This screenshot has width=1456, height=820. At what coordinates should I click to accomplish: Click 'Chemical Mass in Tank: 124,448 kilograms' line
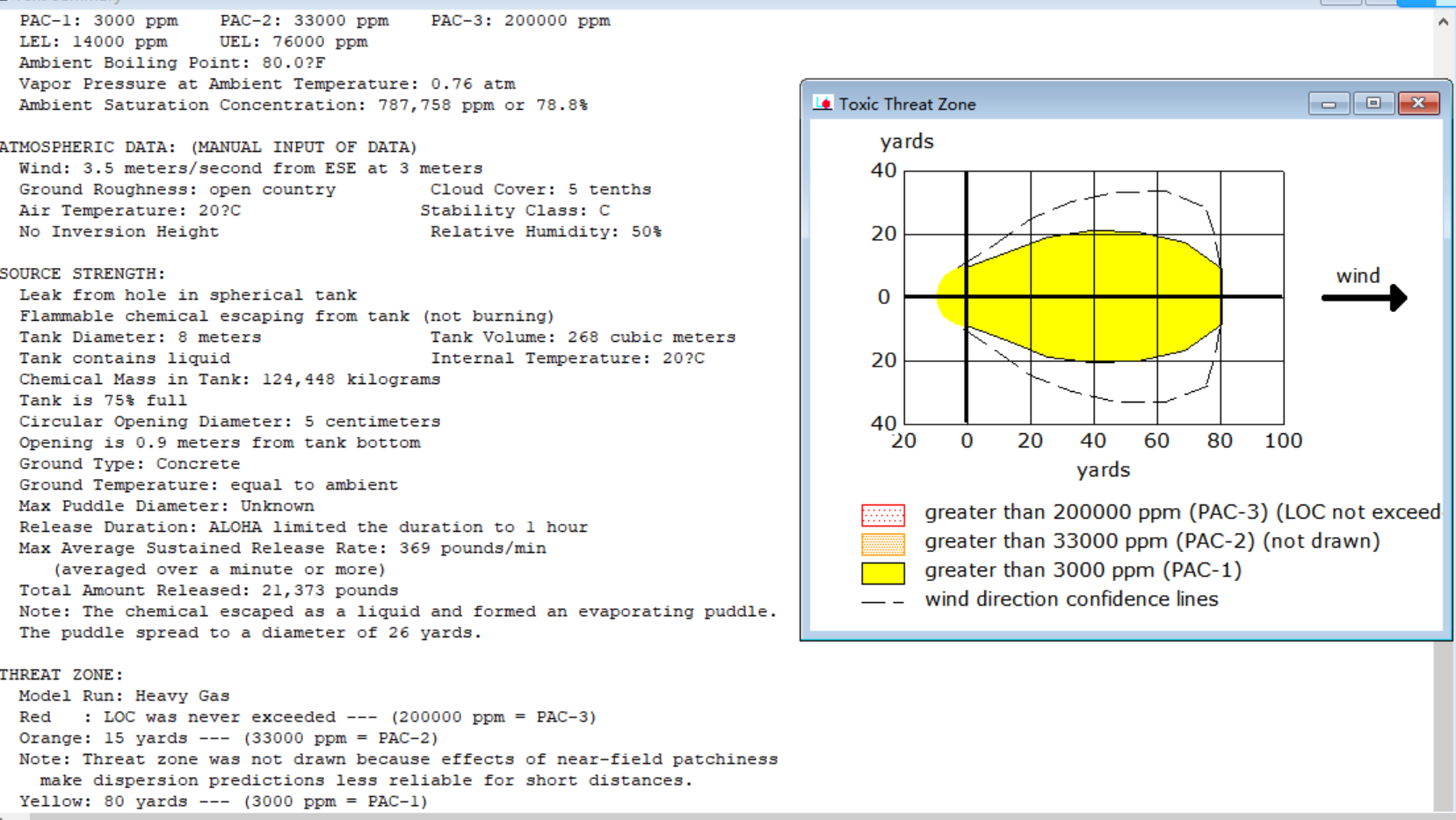point(230,379)
